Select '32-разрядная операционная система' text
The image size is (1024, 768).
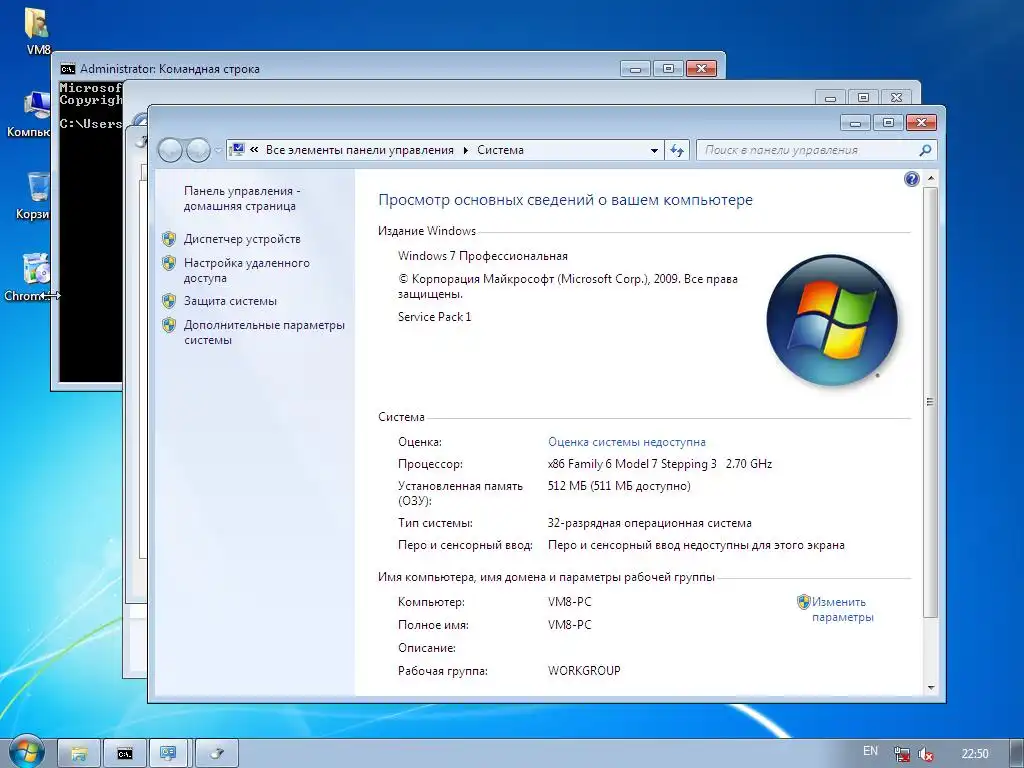coord(650,523)
